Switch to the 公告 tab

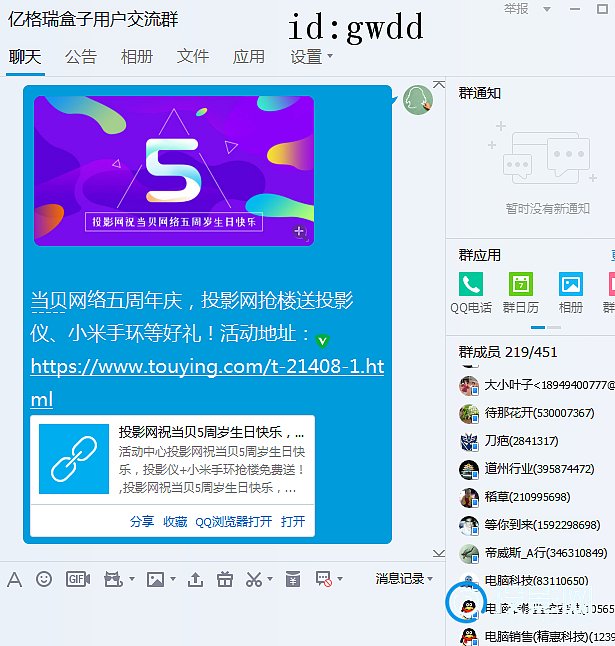[81, 57]
